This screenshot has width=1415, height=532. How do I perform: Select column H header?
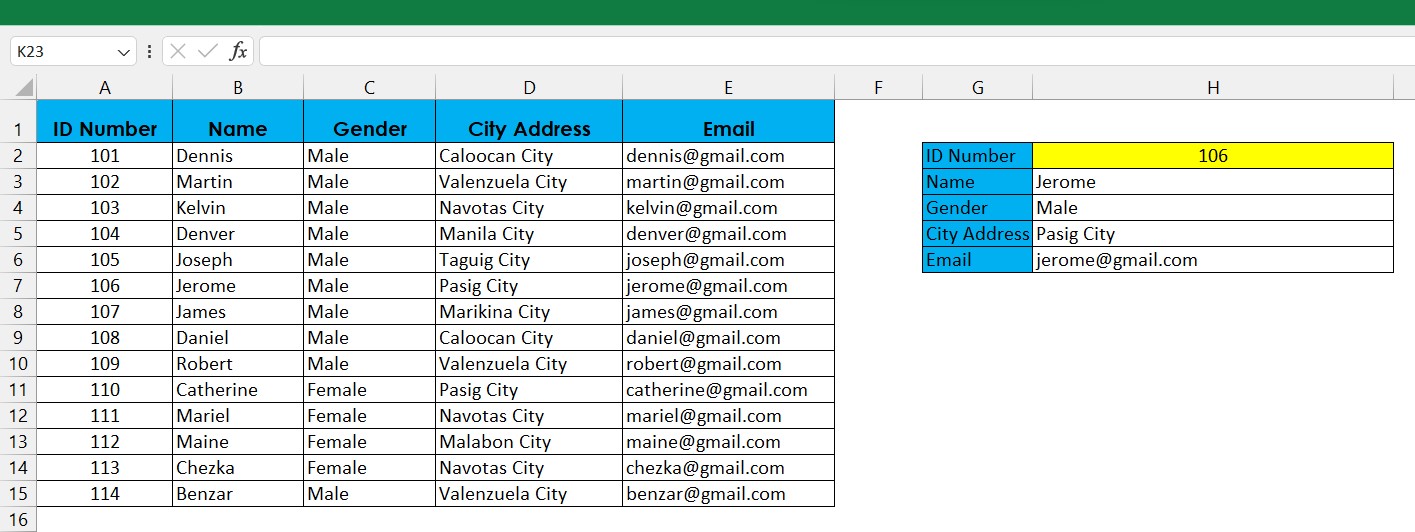pyautogui.click(x=1213, y=88)
